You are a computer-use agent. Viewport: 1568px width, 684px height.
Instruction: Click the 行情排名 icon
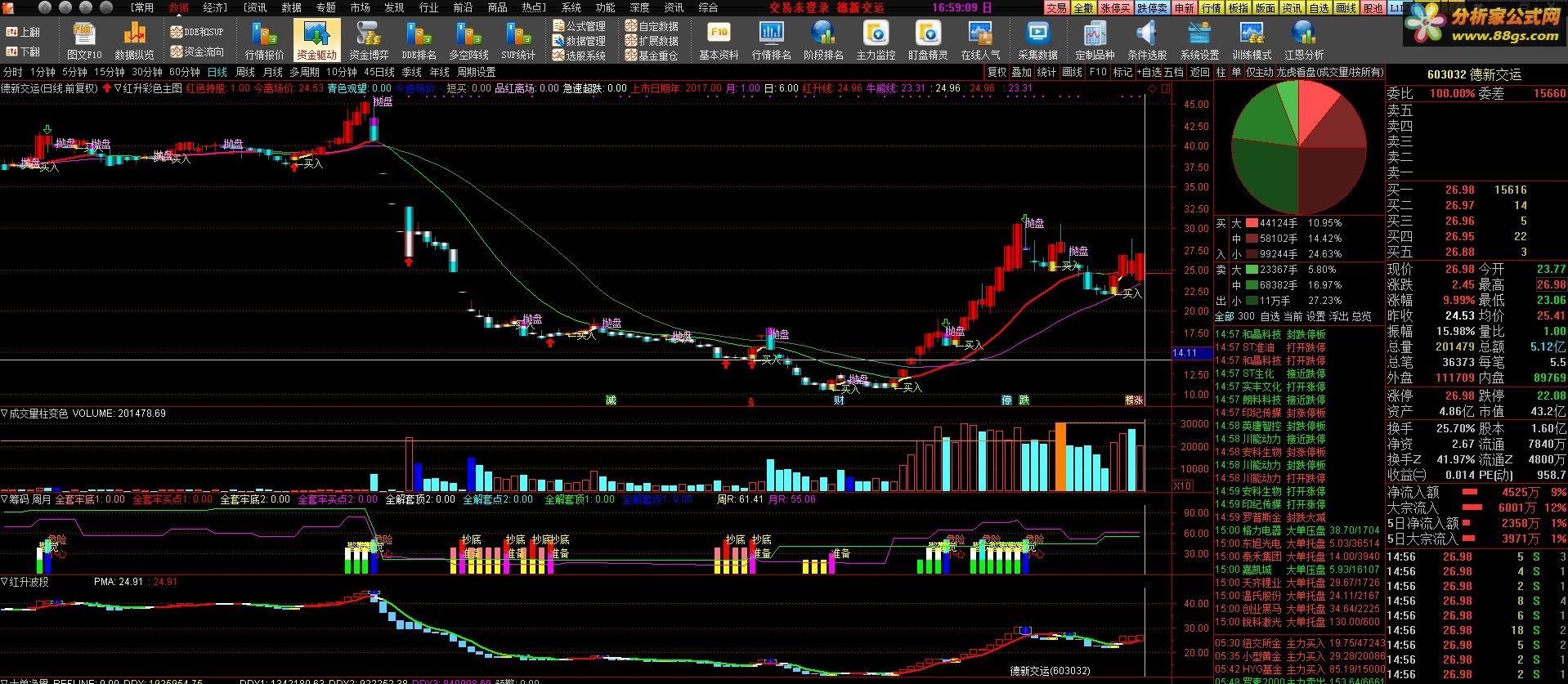coord(771,41)
